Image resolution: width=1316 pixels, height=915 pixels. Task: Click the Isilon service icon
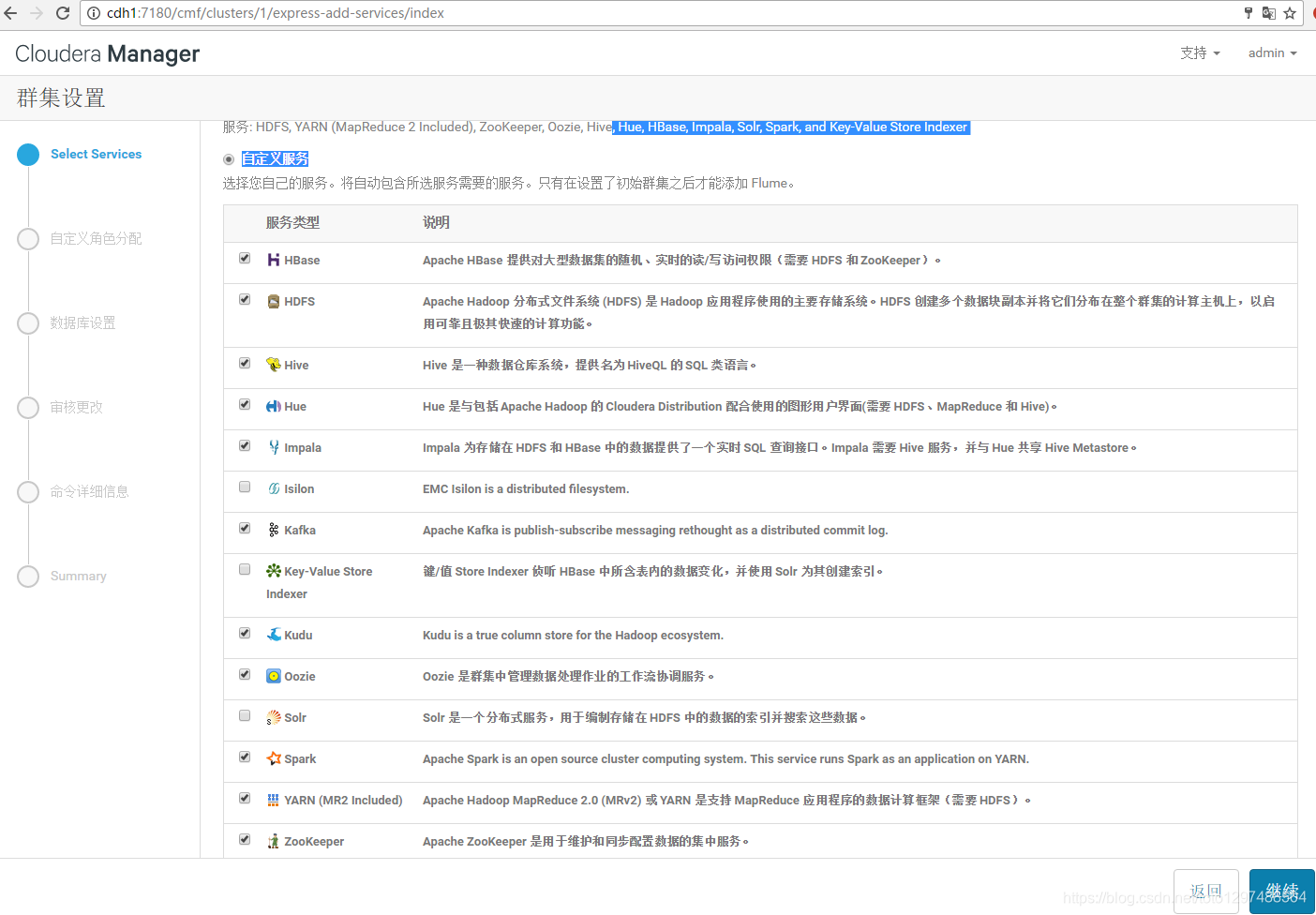pos(274,488)
